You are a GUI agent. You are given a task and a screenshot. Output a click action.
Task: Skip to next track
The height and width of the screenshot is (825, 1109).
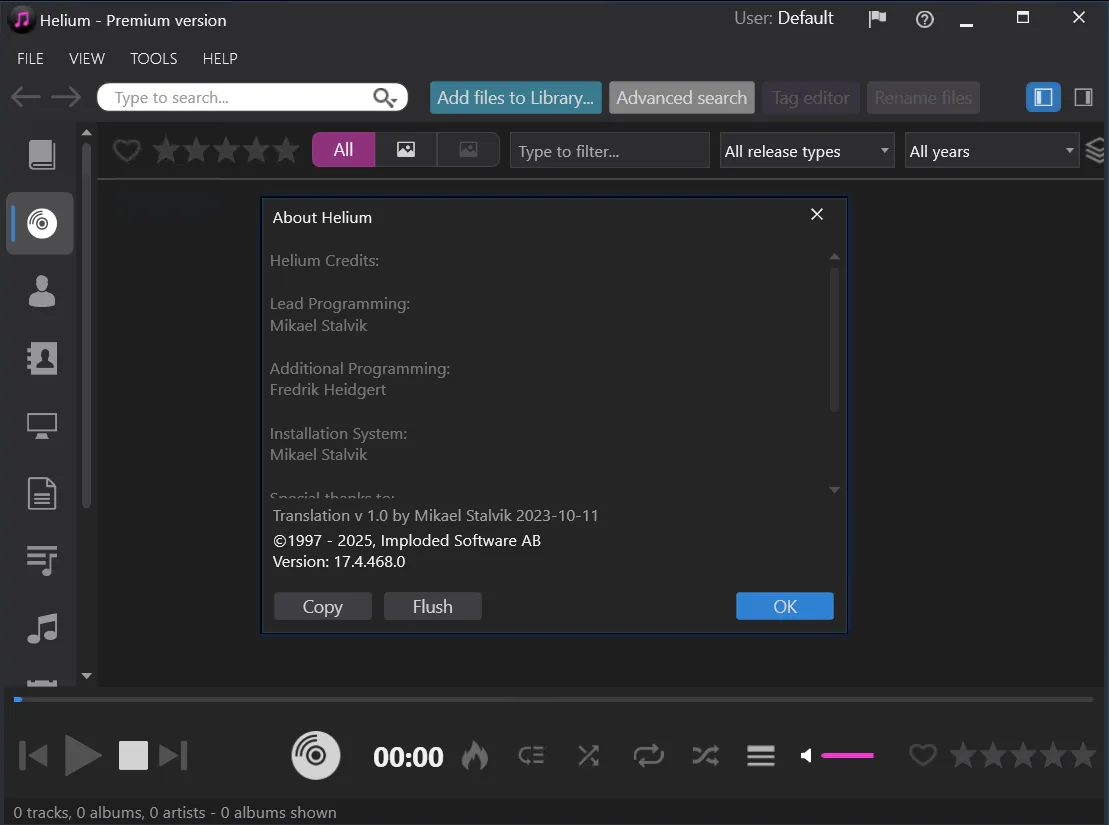click(x=173, y=756)
